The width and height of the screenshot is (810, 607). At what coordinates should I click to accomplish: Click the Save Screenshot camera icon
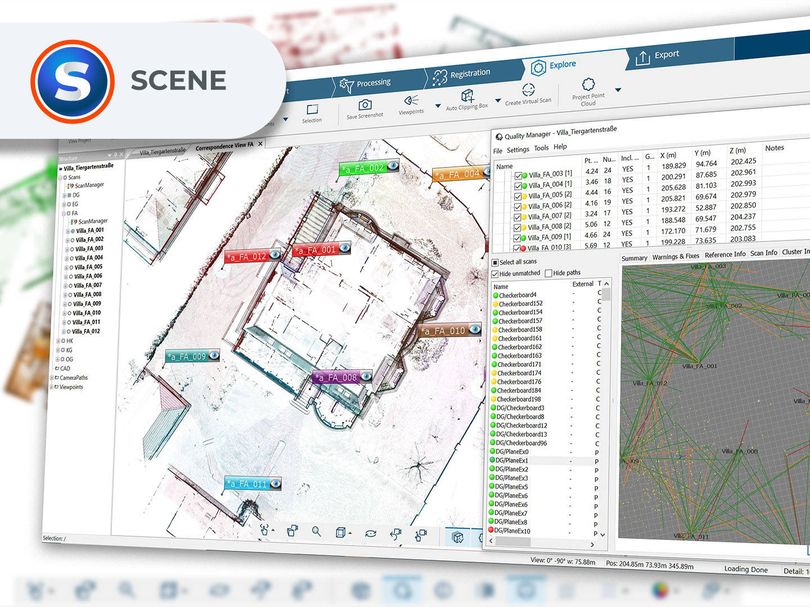pos(365,105)
